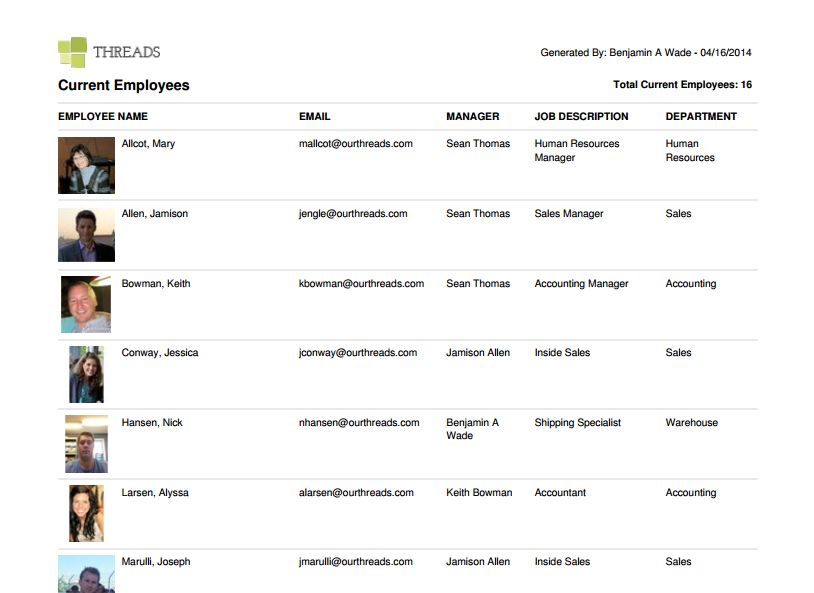Open Joseph Marulli's profile photo
This screenshot has height=593, width=814.
coord(86,574)
